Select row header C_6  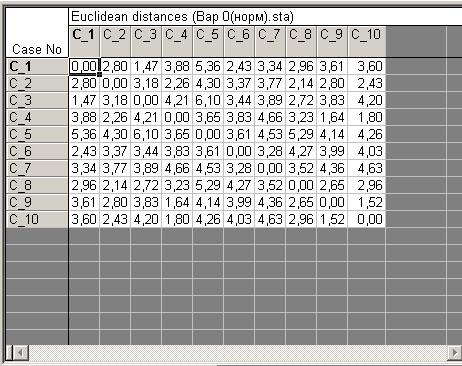[x=37, y=151]
